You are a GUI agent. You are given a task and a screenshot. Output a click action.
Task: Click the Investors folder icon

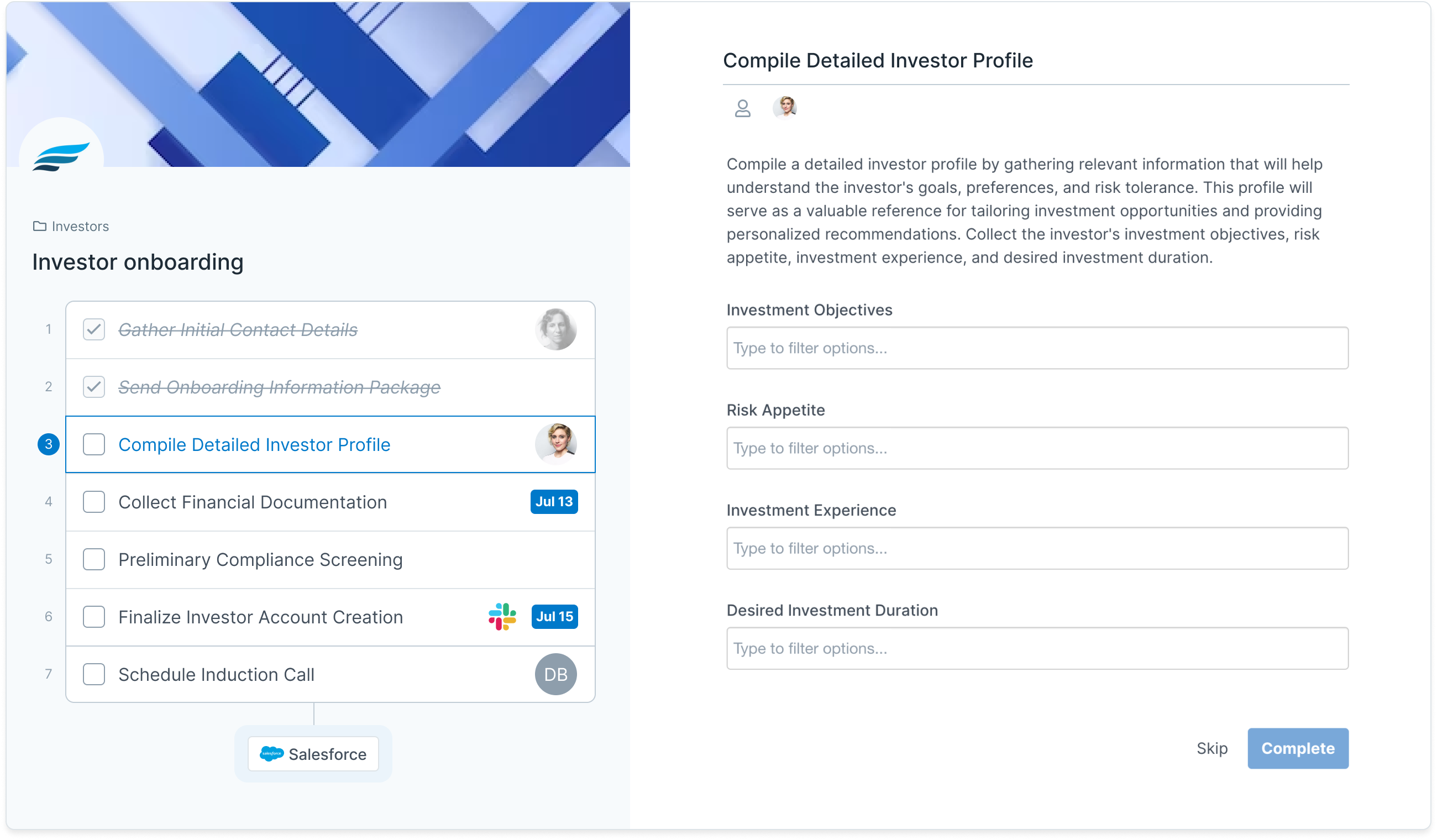pyautogui.click(x=39, y=227)
